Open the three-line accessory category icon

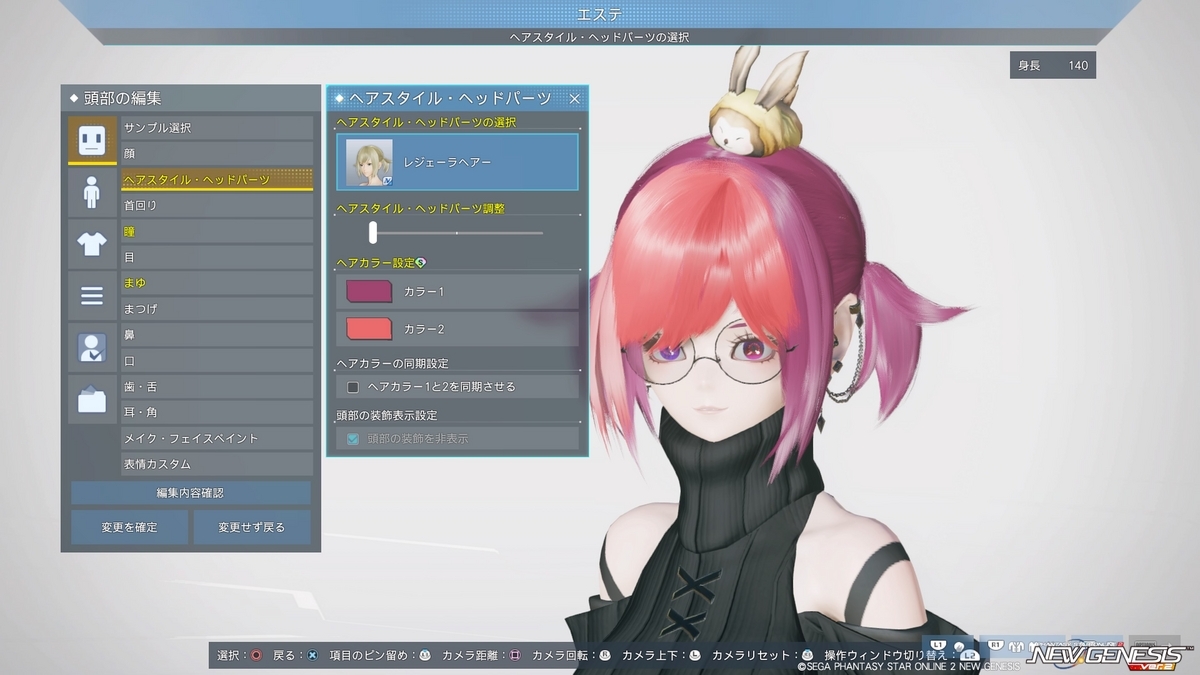tap(92, 296)
